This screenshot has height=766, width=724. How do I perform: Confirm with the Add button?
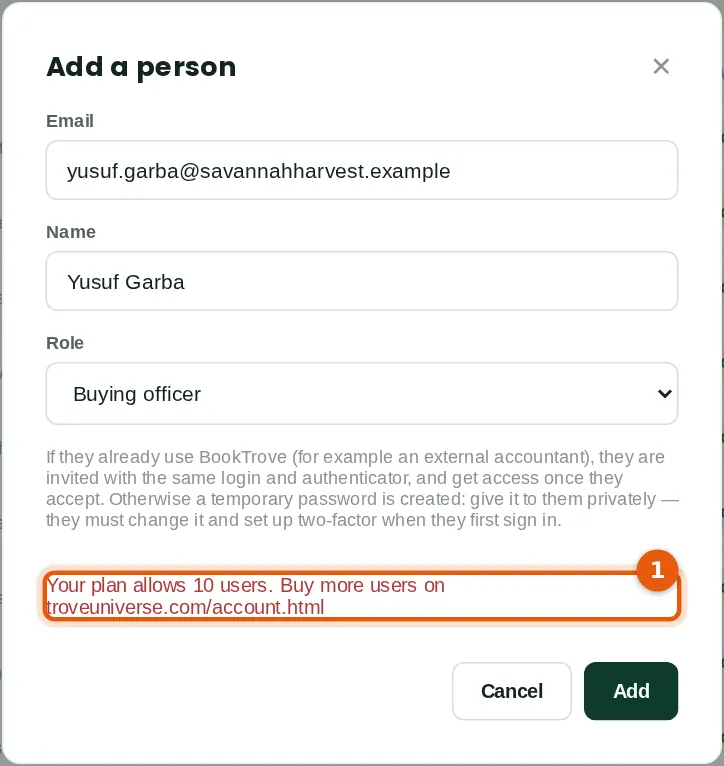tap(631, 691)
